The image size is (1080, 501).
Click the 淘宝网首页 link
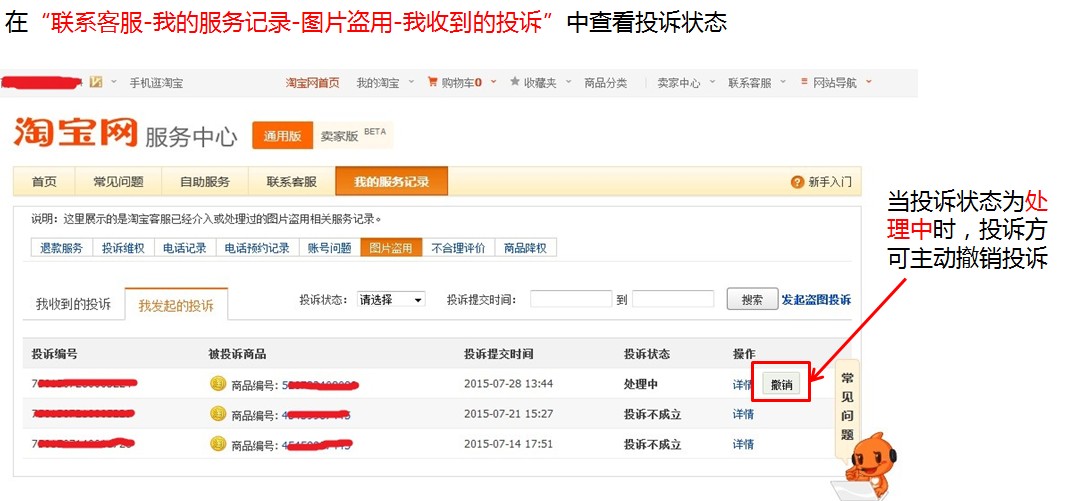pos(313,83)
